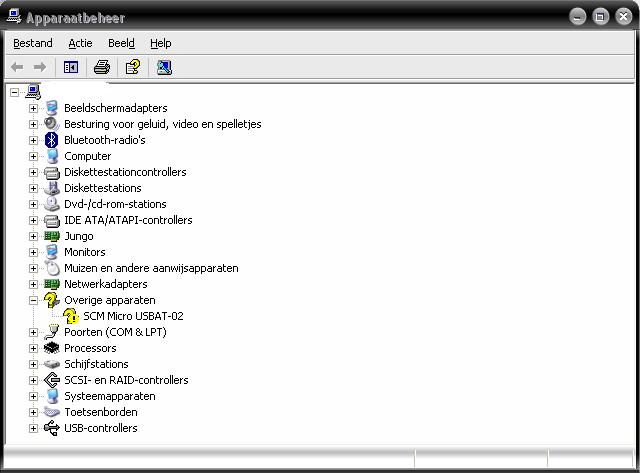Click the Diskettestations floppy icon
This screenshot has height=473, width=640.
click(x=52, y=188)
